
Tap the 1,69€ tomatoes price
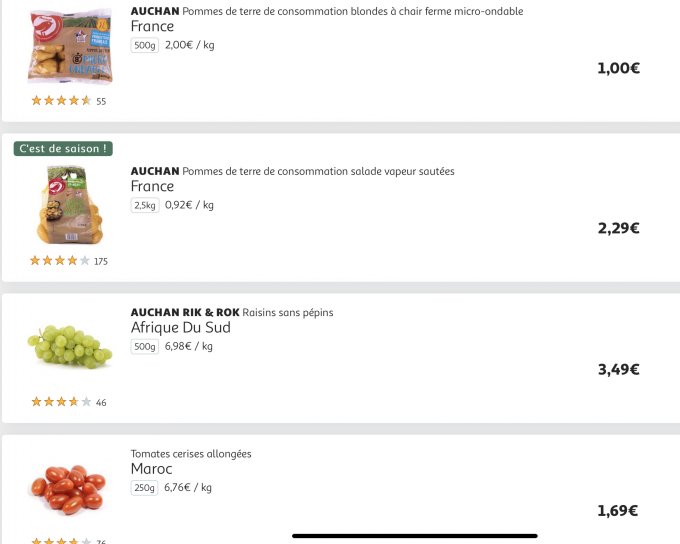point(618,511)
